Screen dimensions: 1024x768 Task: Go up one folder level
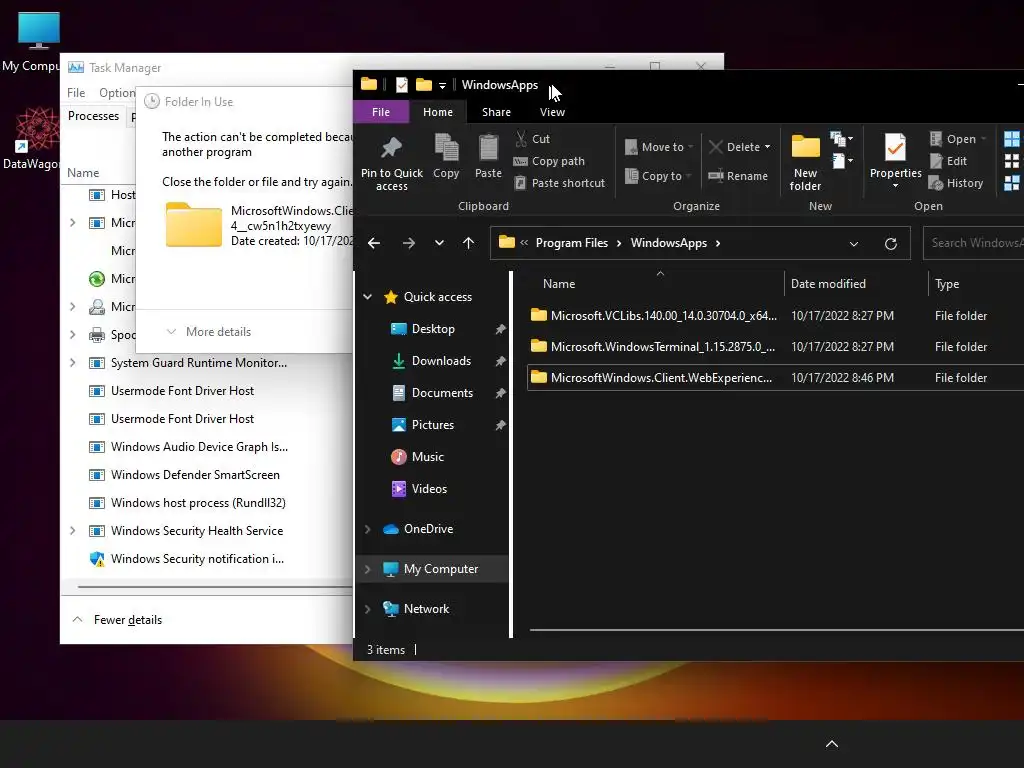click(x=468, y=243)
